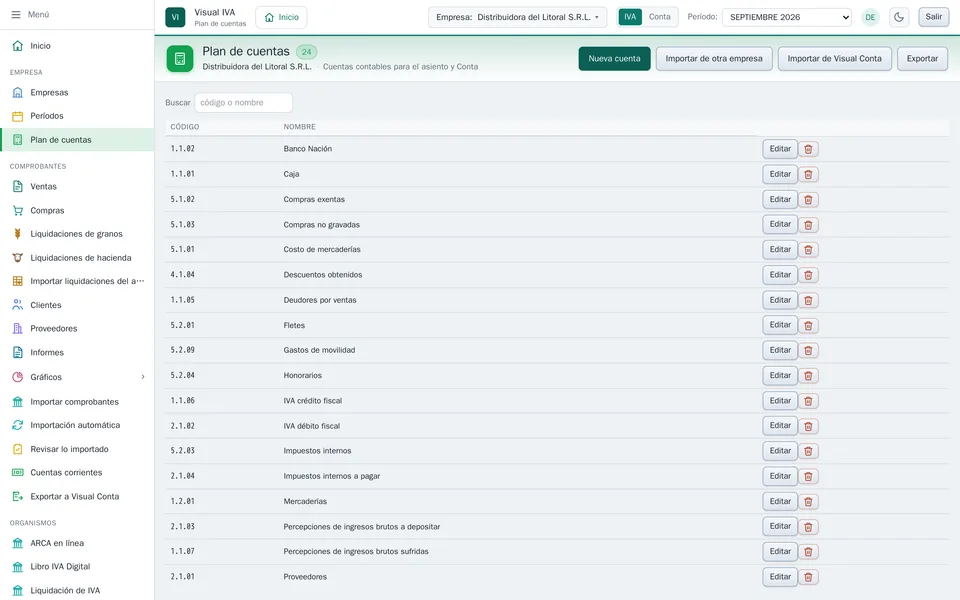Image resolution: width=960 pixels, height=600 pixels.
Task: Click Importar de Visual Conta button
Action: (834, 59)
